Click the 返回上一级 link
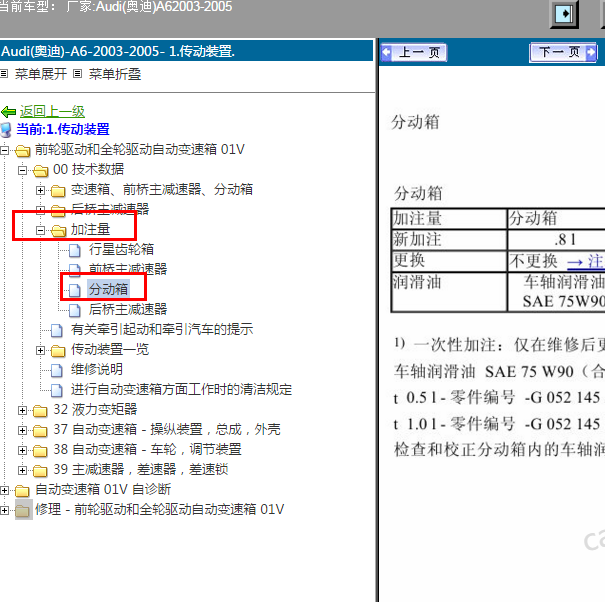The height and width of the screenshot is (602, 605). point(52,112)
